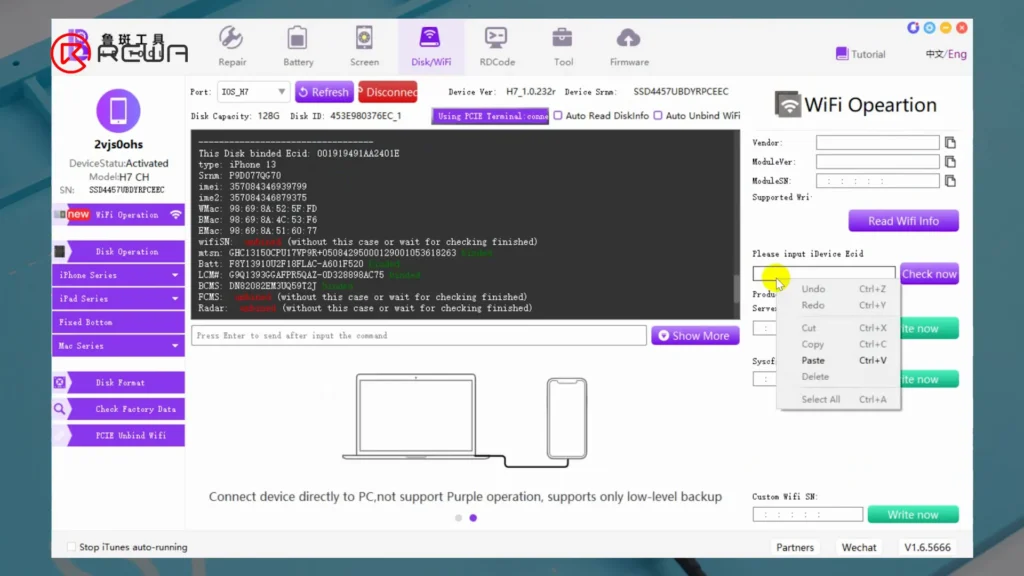Toggle Stop iTunes auto-running checkbox
1024x576 pixels.
[x=71, y=547]
